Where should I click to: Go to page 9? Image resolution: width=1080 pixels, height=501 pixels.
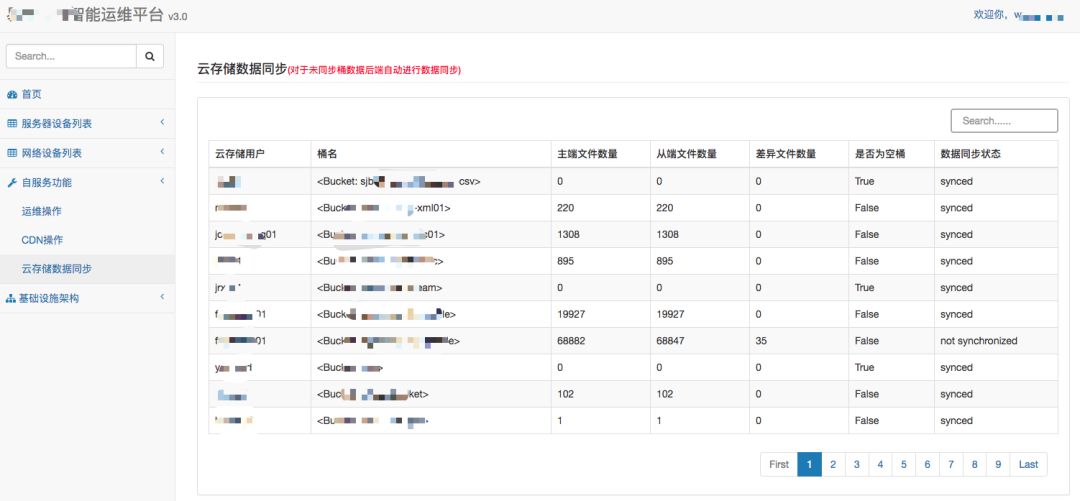pos(998,464)
